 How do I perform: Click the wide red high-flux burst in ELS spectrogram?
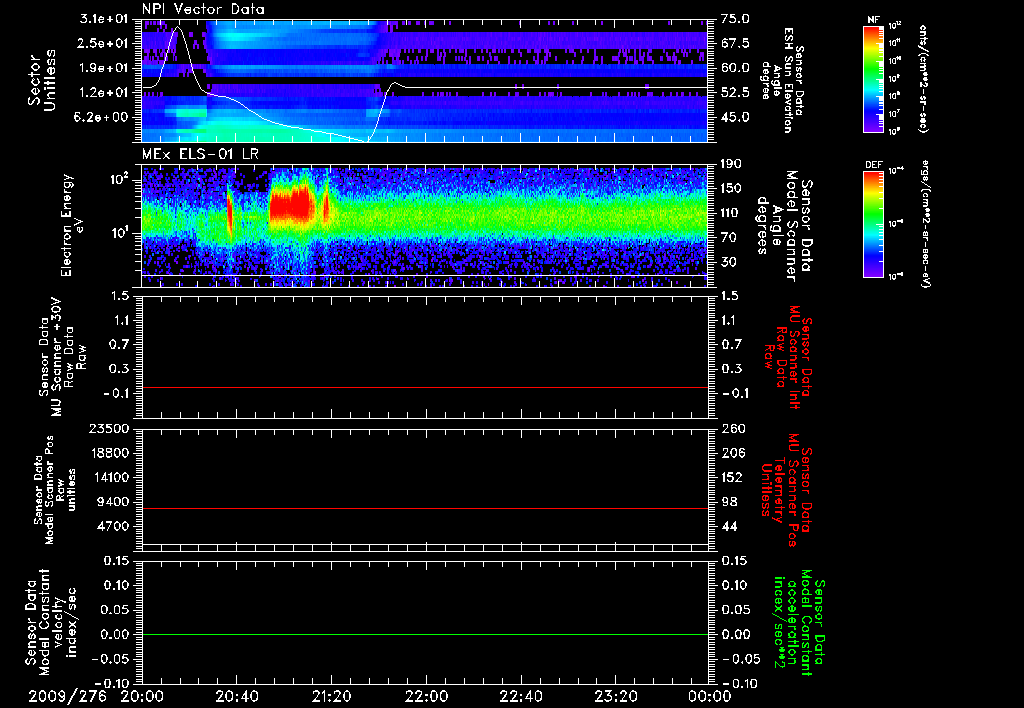point(293,204)
